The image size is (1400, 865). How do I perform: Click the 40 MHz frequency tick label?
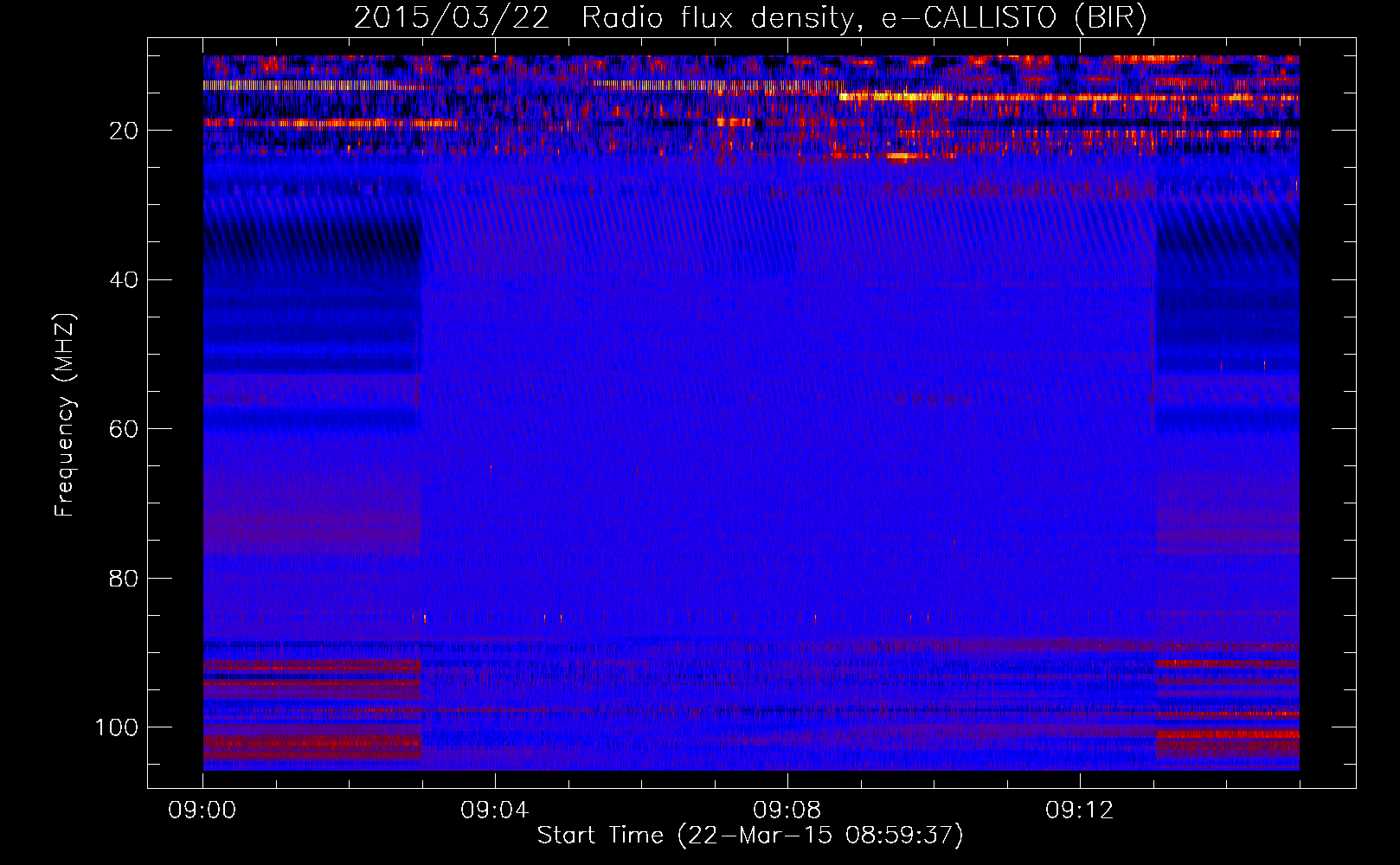[125, 280]
